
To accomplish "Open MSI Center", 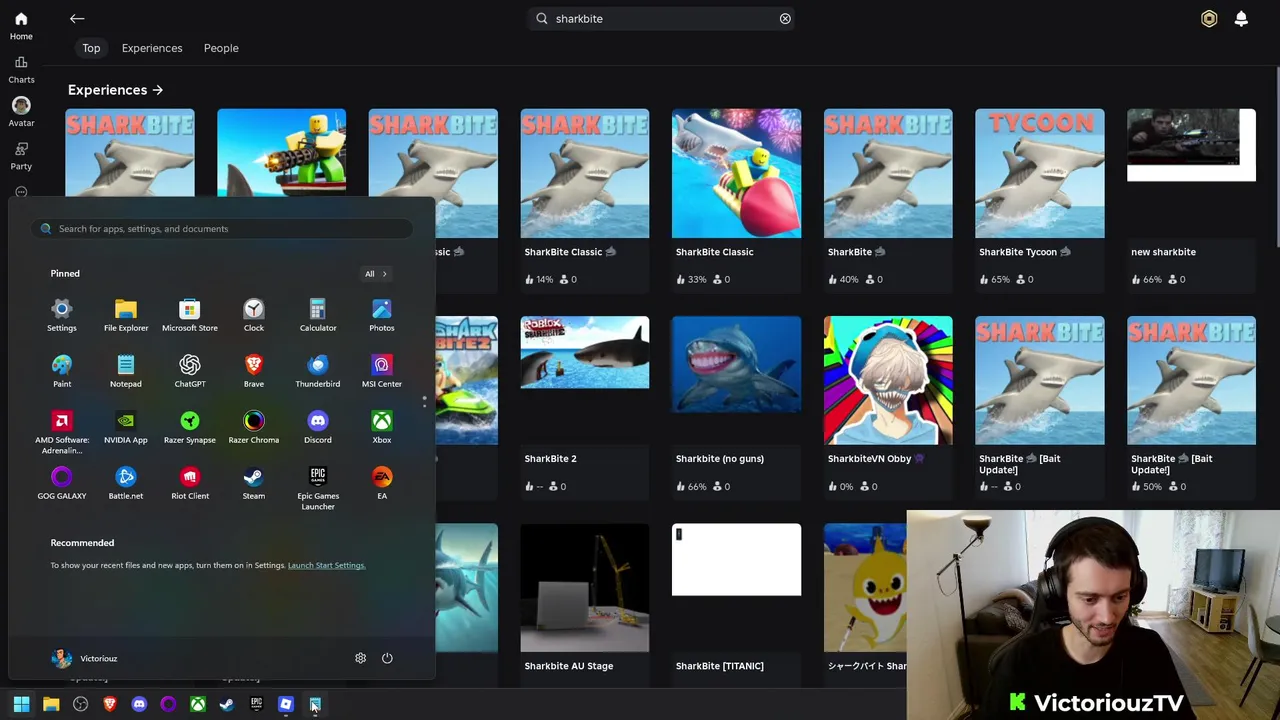I will 382,371.
